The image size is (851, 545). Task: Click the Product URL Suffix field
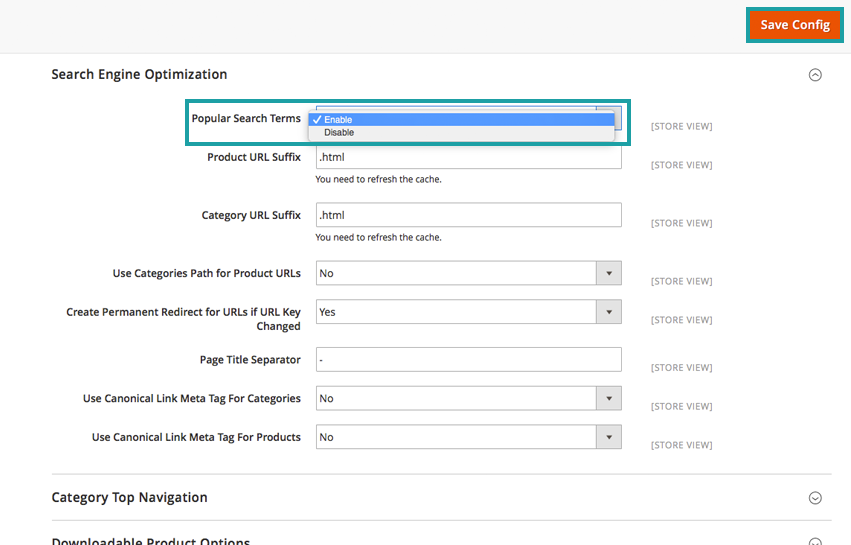point(468,157)
